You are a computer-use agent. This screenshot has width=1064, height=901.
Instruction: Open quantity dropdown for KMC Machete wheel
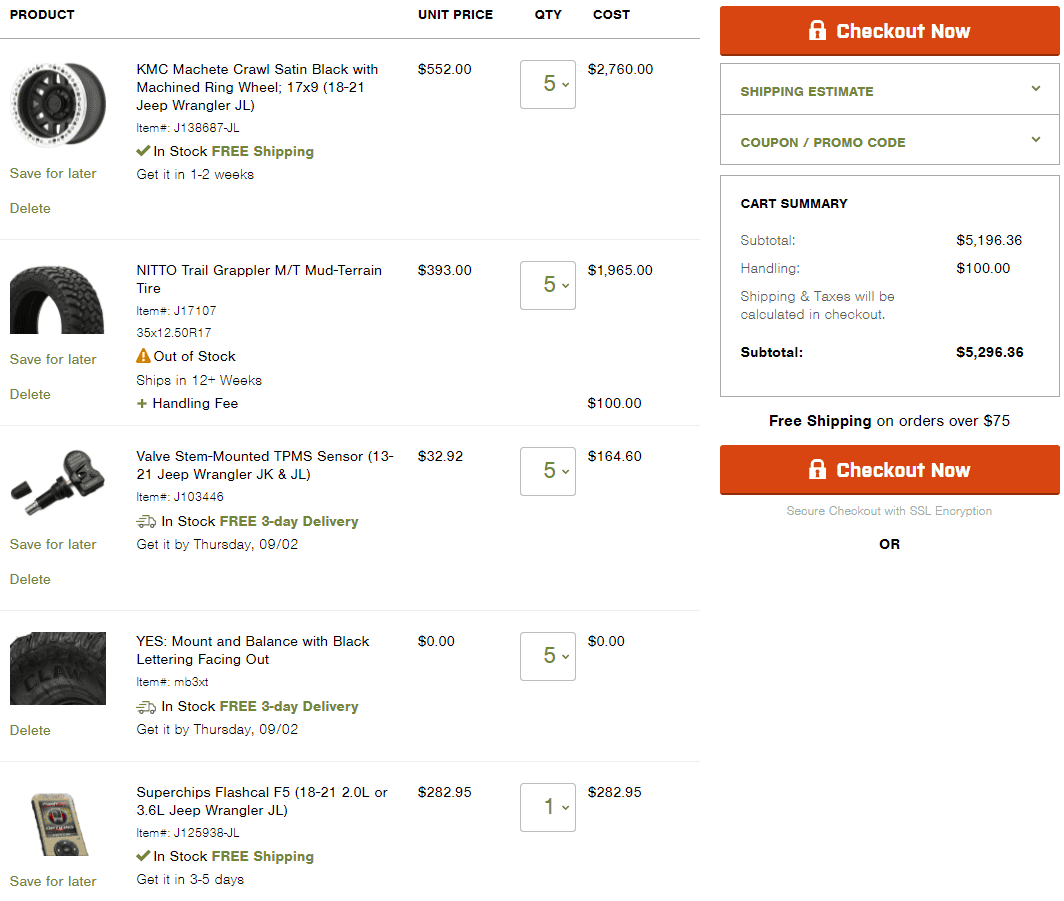[548, 84]
